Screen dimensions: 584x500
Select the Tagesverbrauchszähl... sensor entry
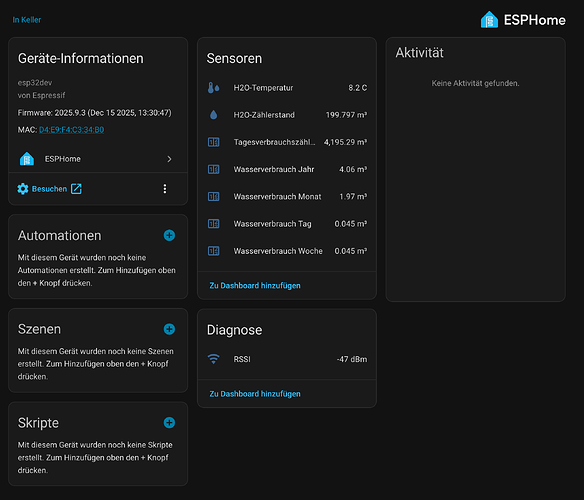pyautogui.click(x=287, y=142)
